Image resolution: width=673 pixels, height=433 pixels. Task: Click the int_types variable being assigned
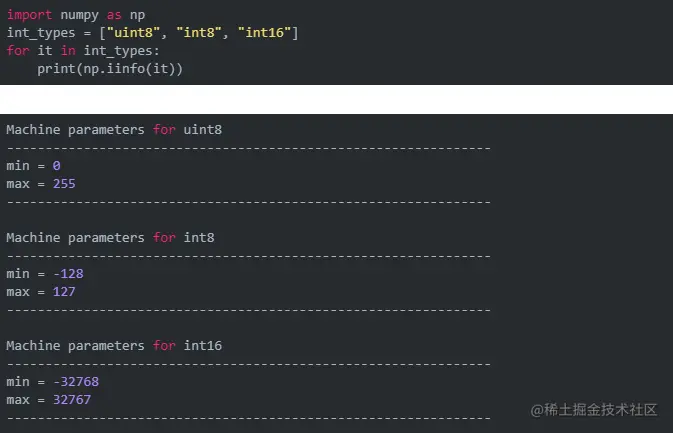40,33
